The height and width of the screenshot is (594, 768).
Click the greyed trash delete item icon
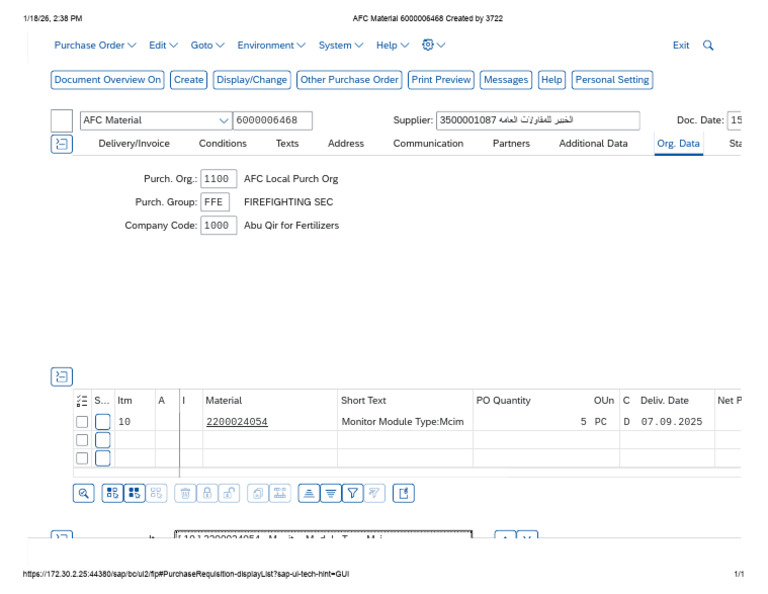(x=185, y=493)
